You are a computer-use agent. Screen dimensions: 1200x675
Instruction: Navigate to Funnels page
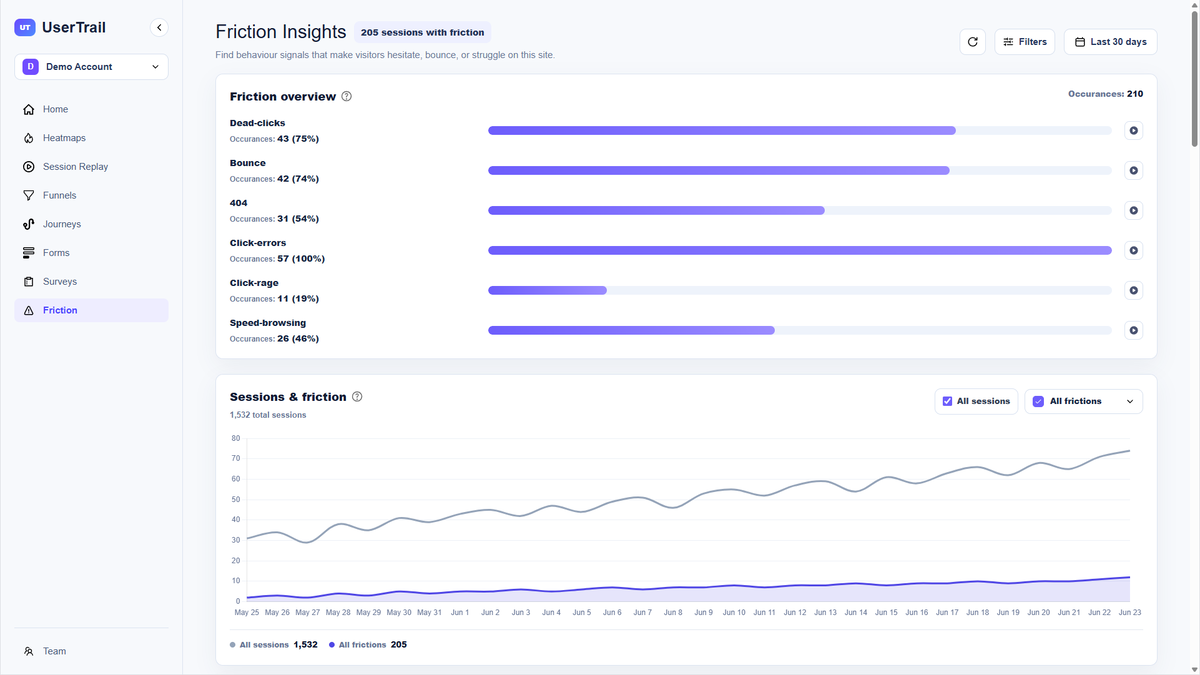coord(91,195)
